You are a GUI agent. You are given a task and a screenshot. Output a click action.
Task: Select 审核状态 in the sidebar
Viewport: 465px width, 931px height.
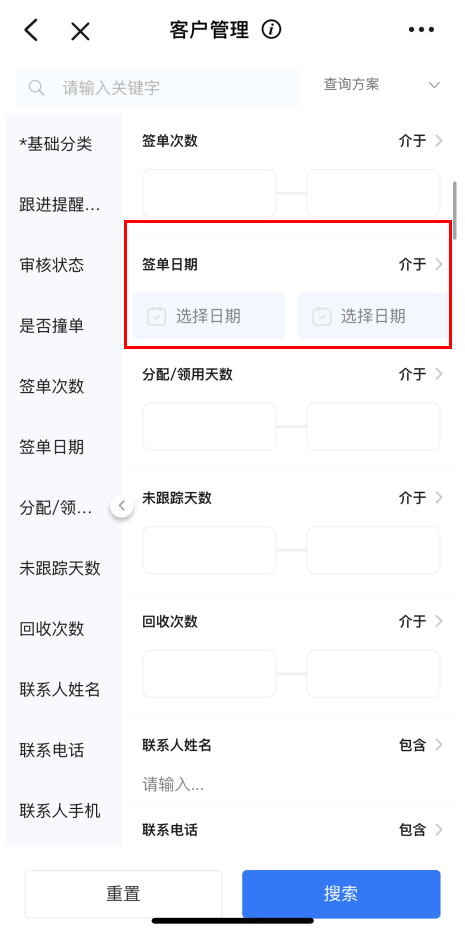[x=52, y=265]
